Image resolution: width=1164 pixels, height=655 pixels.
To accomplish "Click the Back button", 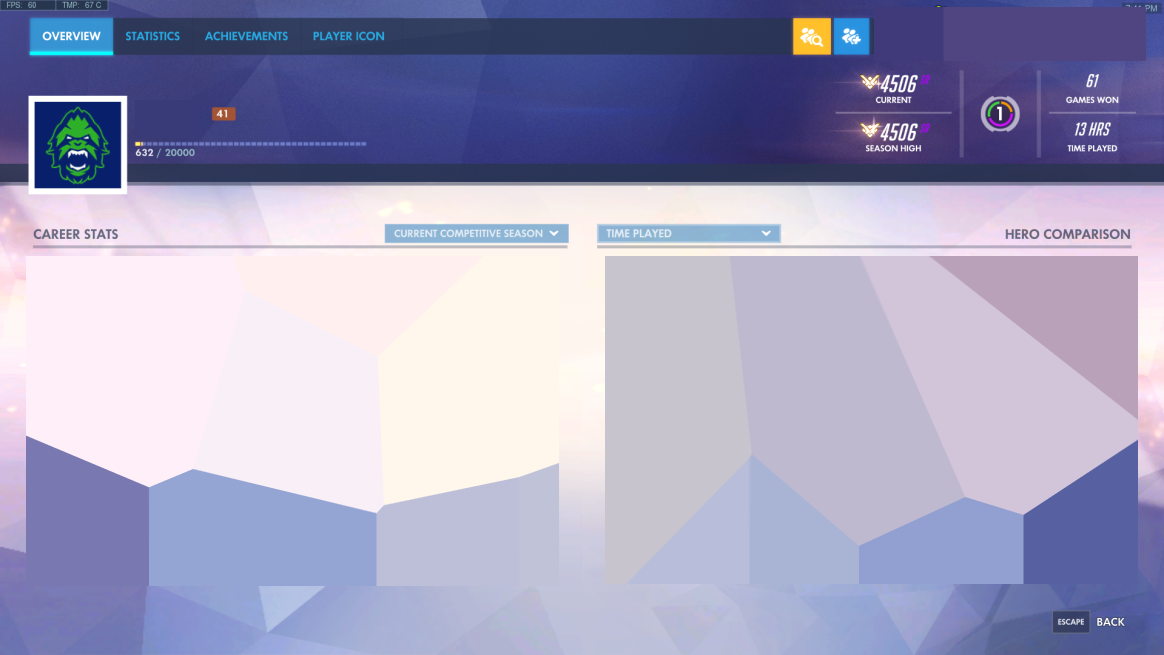I will [x=1110, y=622].
